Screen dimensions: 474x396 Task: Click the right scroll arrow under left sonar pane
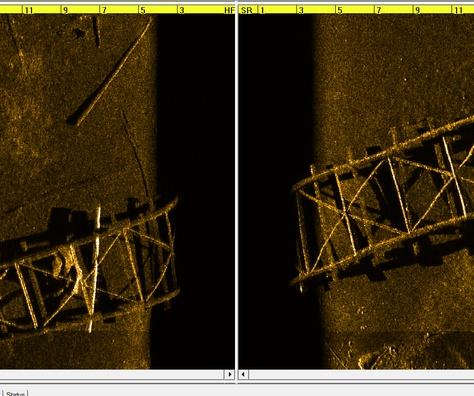[229, 374]
